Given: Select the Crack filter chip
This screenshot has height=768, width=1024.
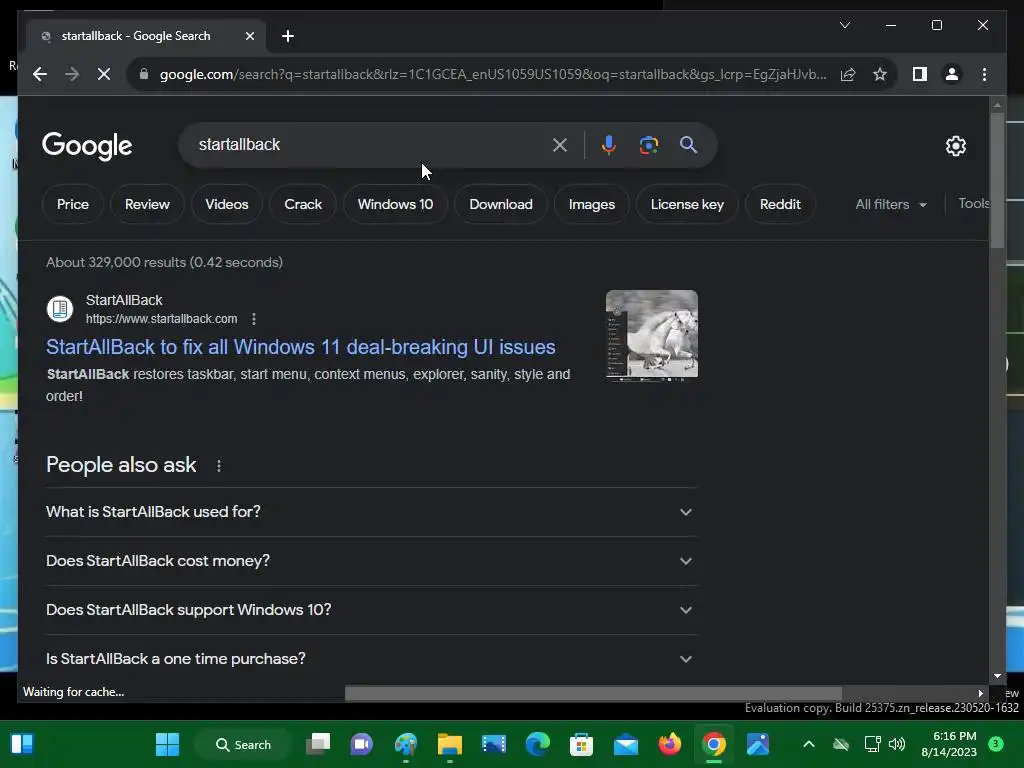Looking at the screenshot, I should [303, 204].
